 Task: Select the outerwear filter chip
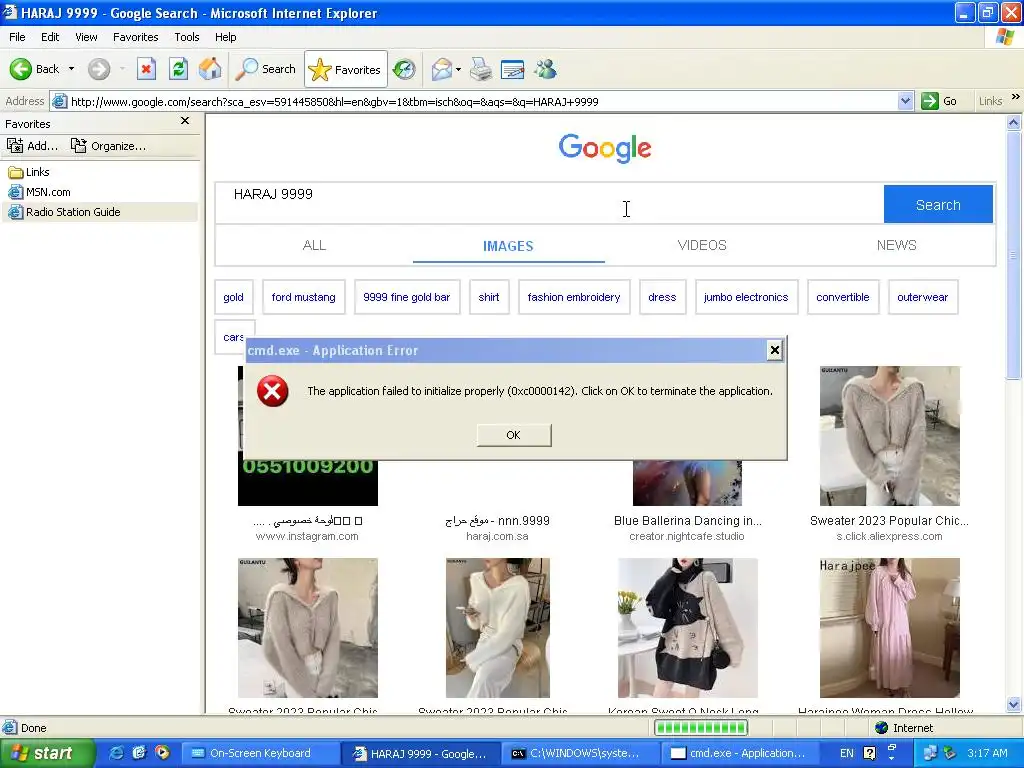pos(922,297)
